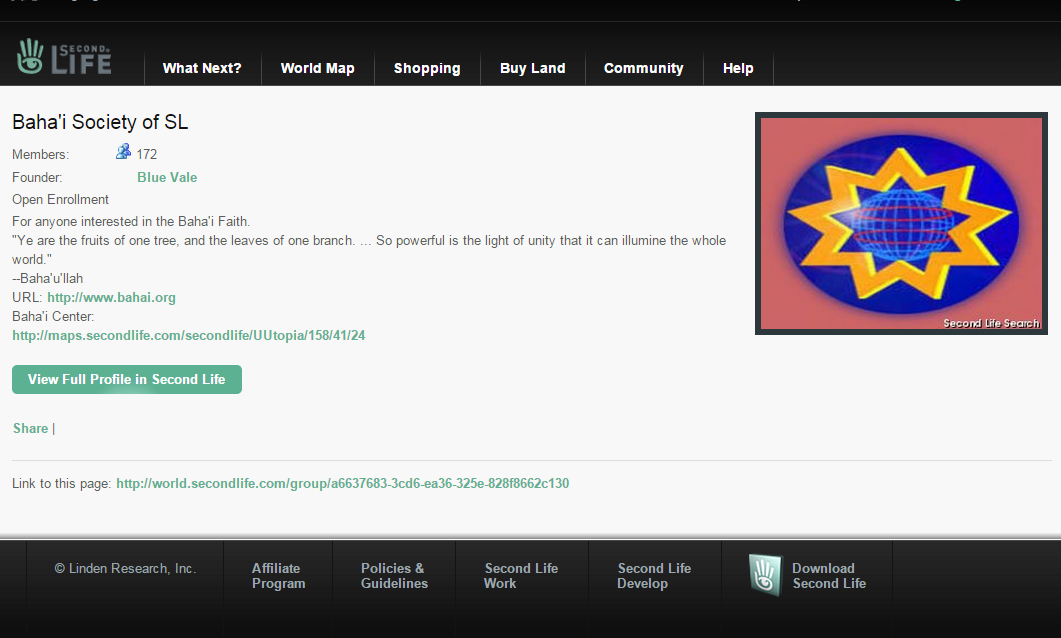The width and height of the screenshot is (1061, 638).
Task: Click the --Baha'u'llah attribution line
Action: tap(47, 279)
